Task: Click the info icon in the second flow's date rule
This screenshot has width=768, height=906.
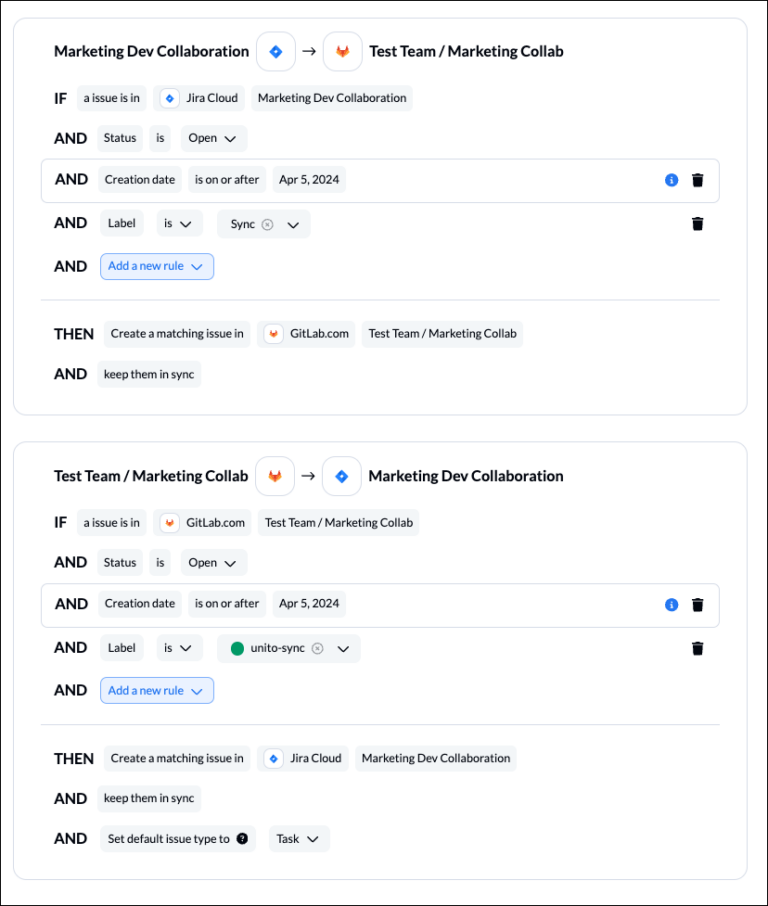Action: coord(671,604)
